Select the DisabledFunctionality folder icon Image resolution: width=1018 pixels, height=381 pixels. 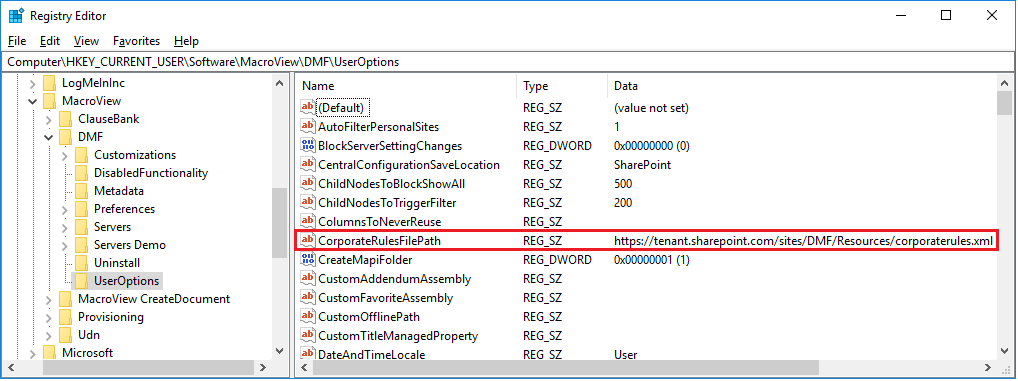[82, 173]
